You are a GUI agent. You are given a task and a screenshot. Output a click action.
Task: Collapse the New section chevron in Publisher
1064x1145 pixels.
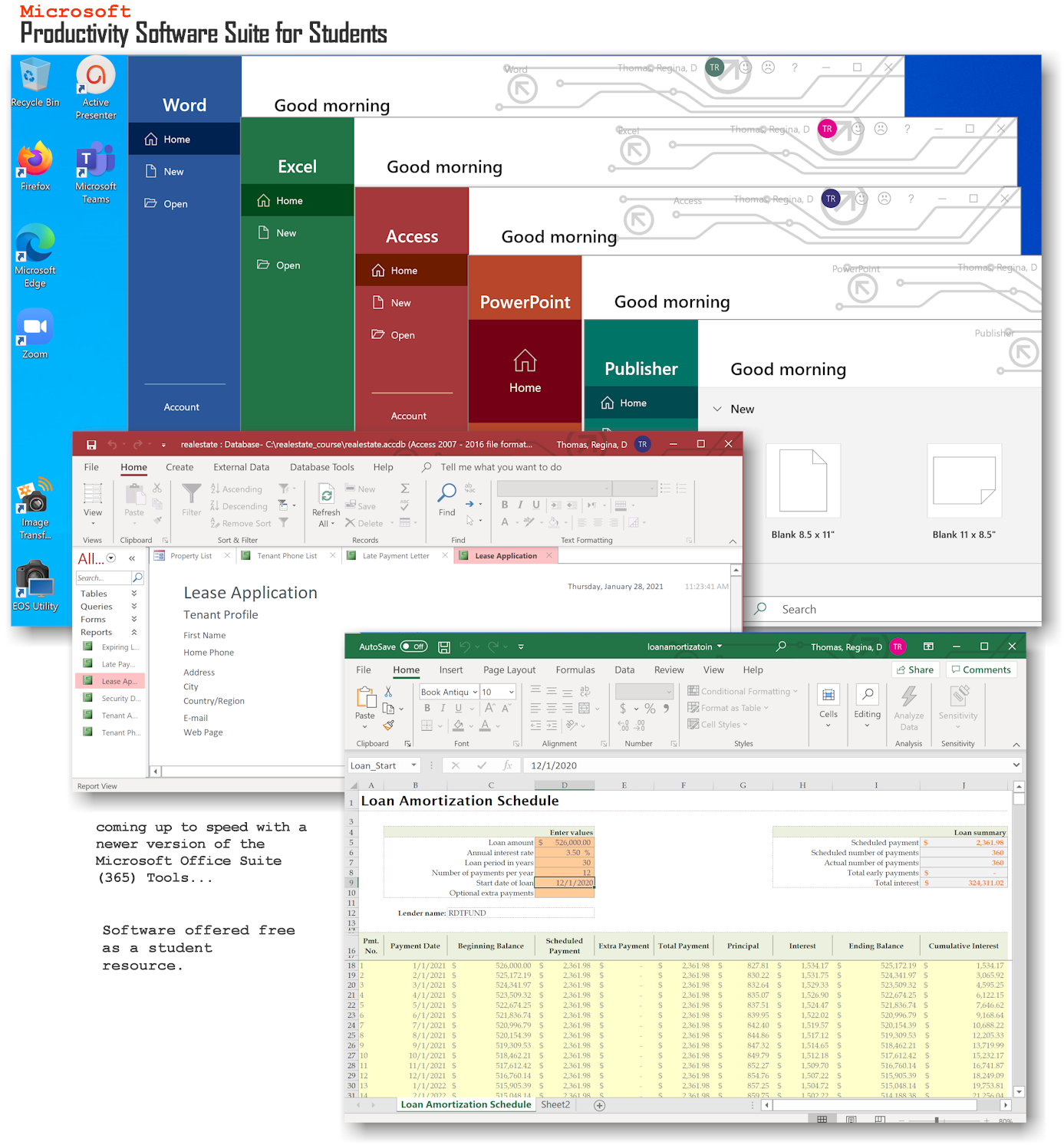(717, 410)
